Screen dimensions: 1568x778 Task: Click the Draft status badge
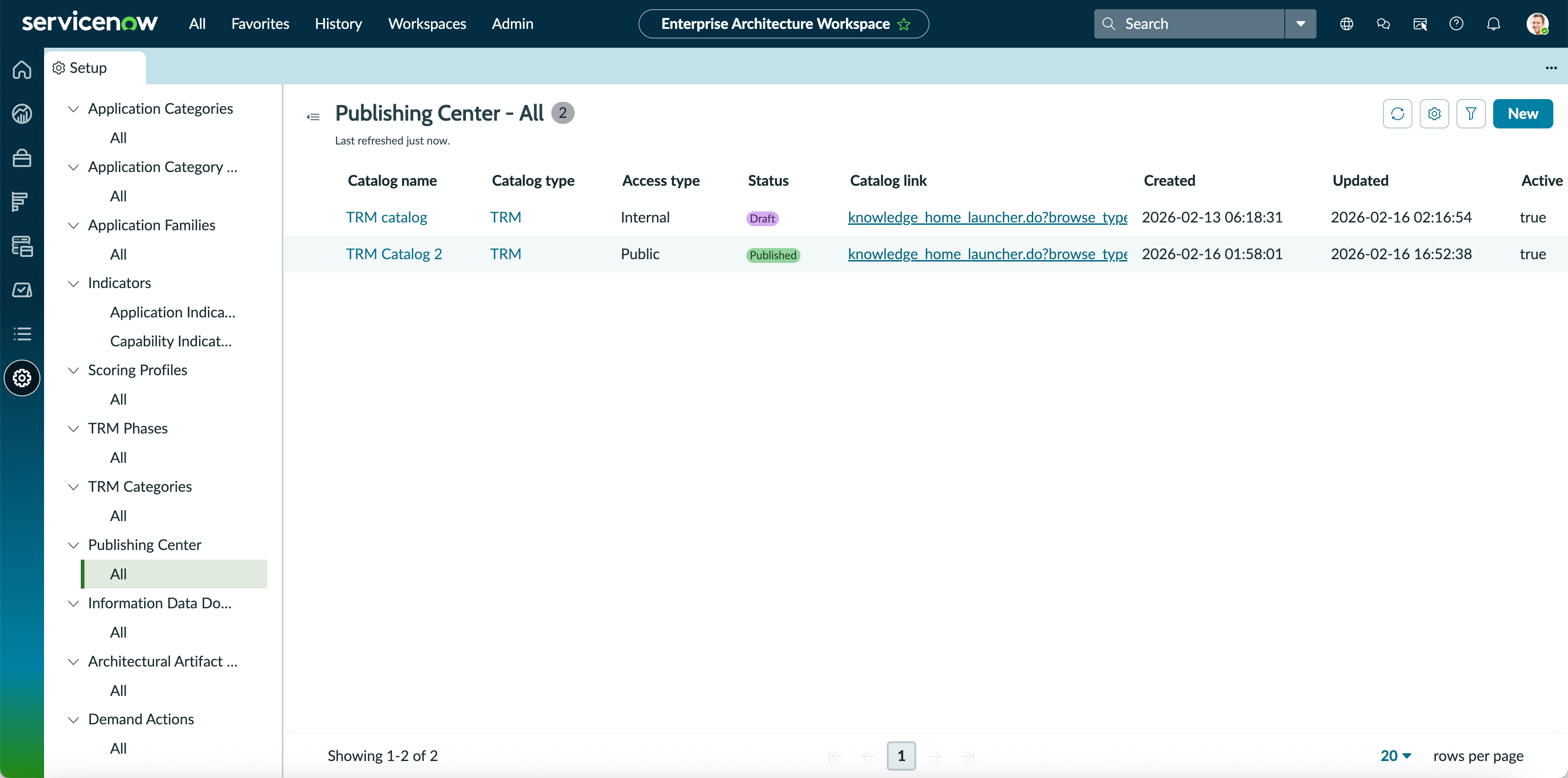pos(762,218)
